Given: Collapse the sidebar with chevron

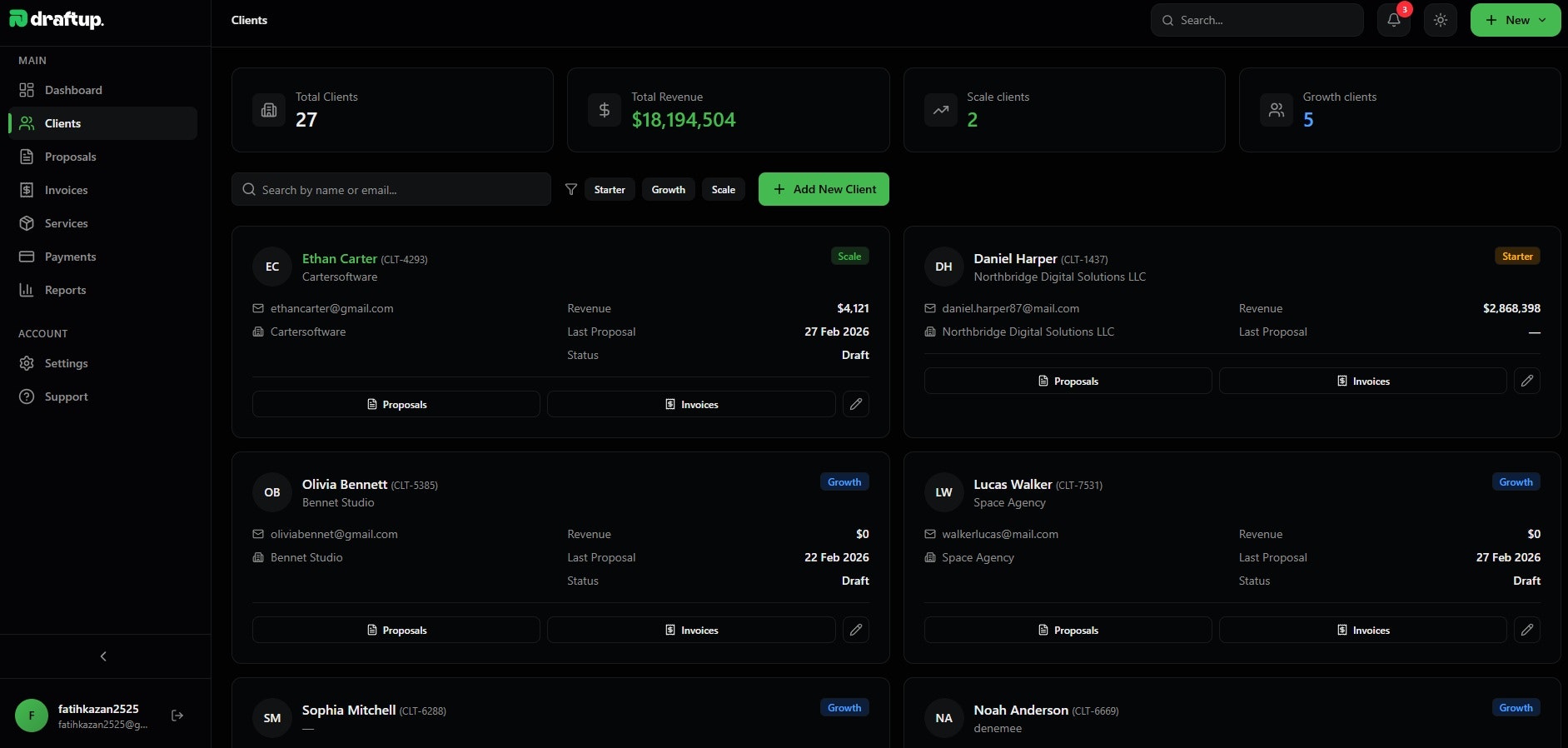Looking at the screenshot, I should (103, 656).
